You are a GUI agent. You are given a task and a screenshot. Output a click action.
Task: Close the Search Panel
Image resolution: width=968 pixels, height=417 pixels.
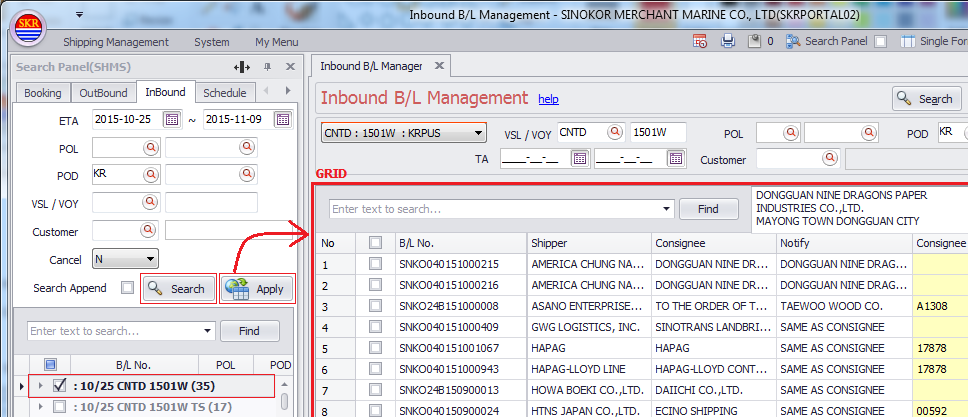[x=290, y=67]
